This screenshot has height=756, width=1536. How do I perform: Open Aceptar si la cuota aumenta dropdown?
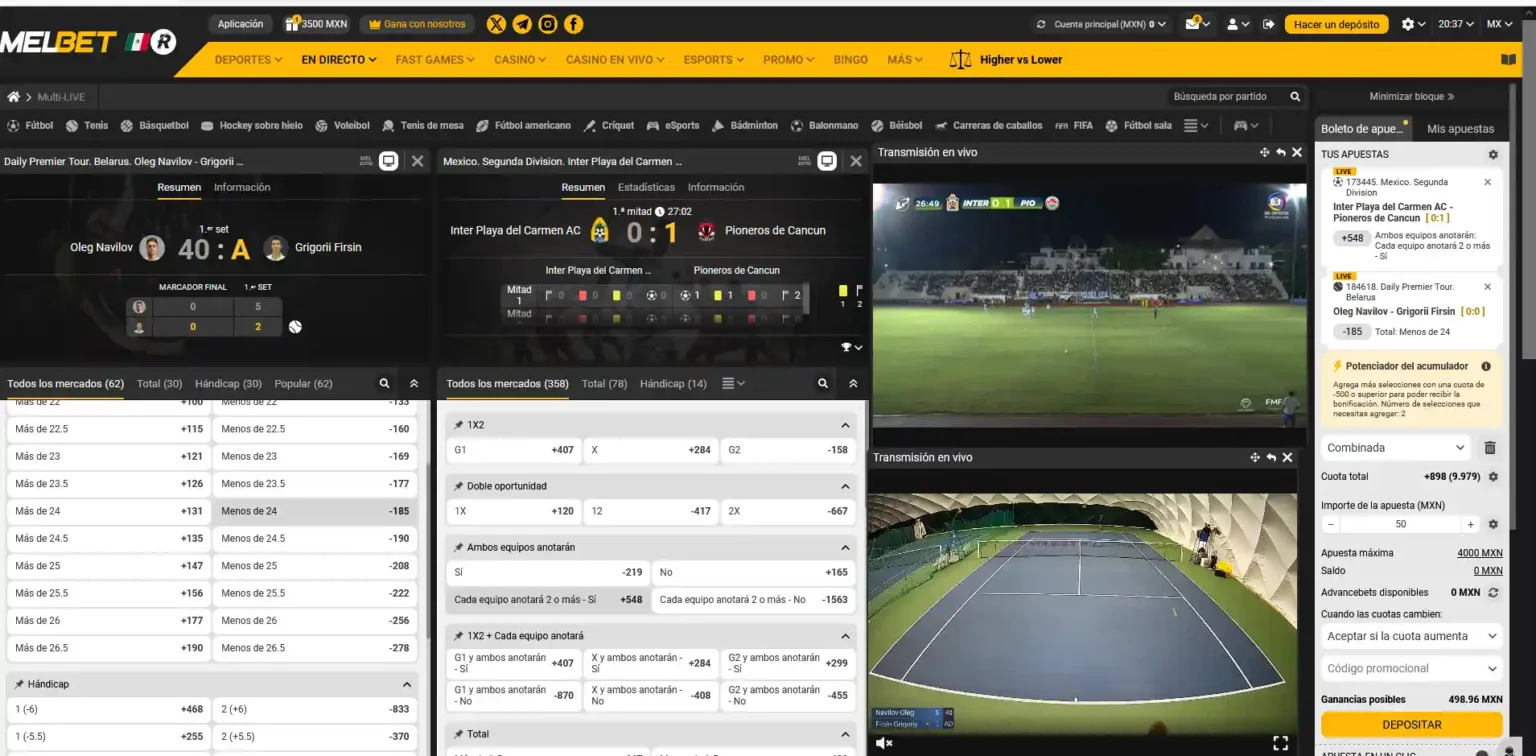point(1412,636)
